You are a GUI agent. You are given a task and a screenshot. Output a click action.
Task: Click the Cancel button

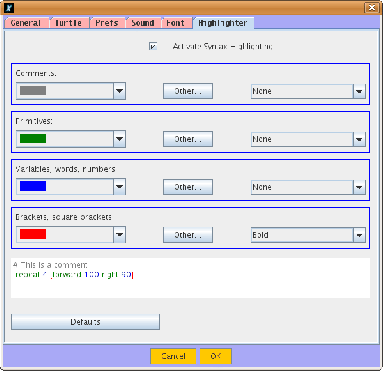click(173, 356)
